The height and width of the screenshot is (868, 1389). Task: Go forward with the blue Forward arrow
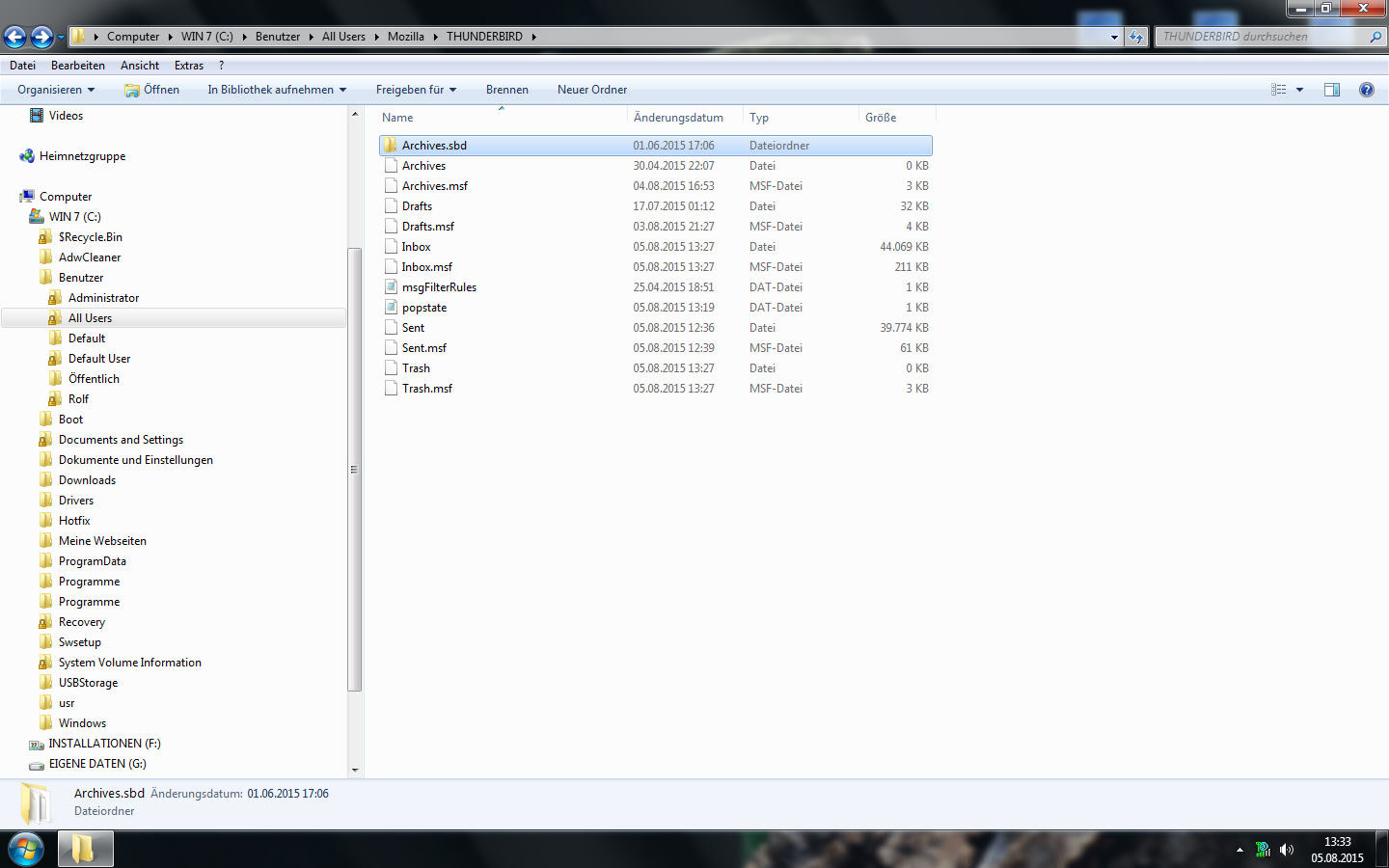pyautogui.click(x=41, y=37)
